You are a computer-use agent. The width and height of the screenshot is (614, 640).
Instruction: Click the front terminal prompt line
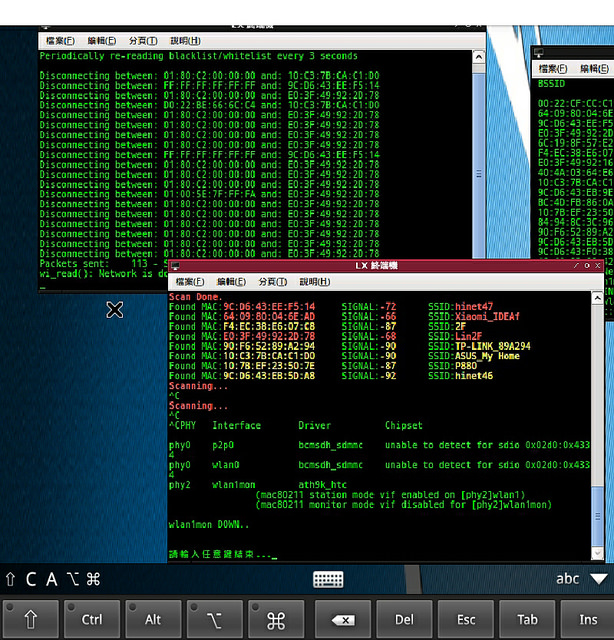tap(220, 553)
